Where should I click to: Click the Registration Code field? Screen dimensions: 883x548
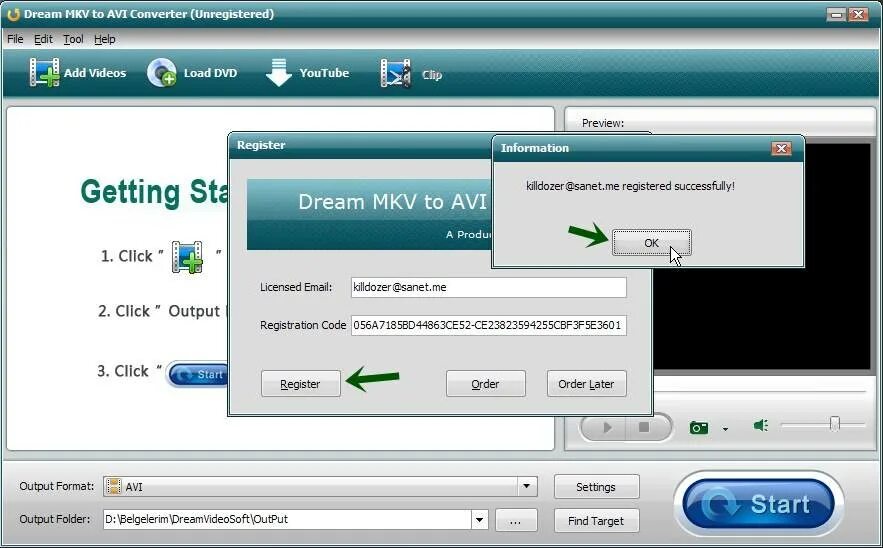click(x=488, y=325)
